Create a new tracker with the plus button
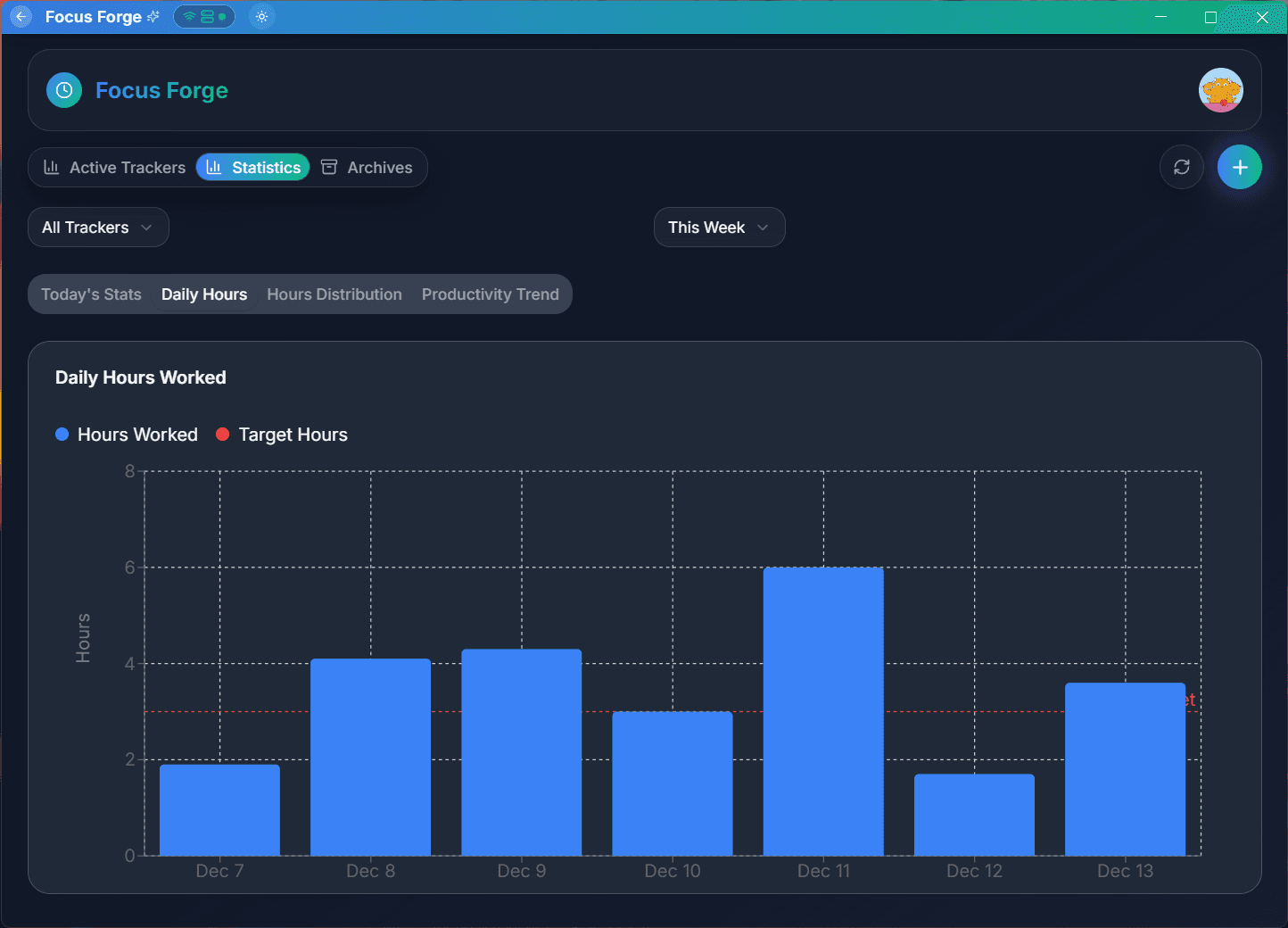The width and height of the screenshot is (1288, 928). point(1240,167)
